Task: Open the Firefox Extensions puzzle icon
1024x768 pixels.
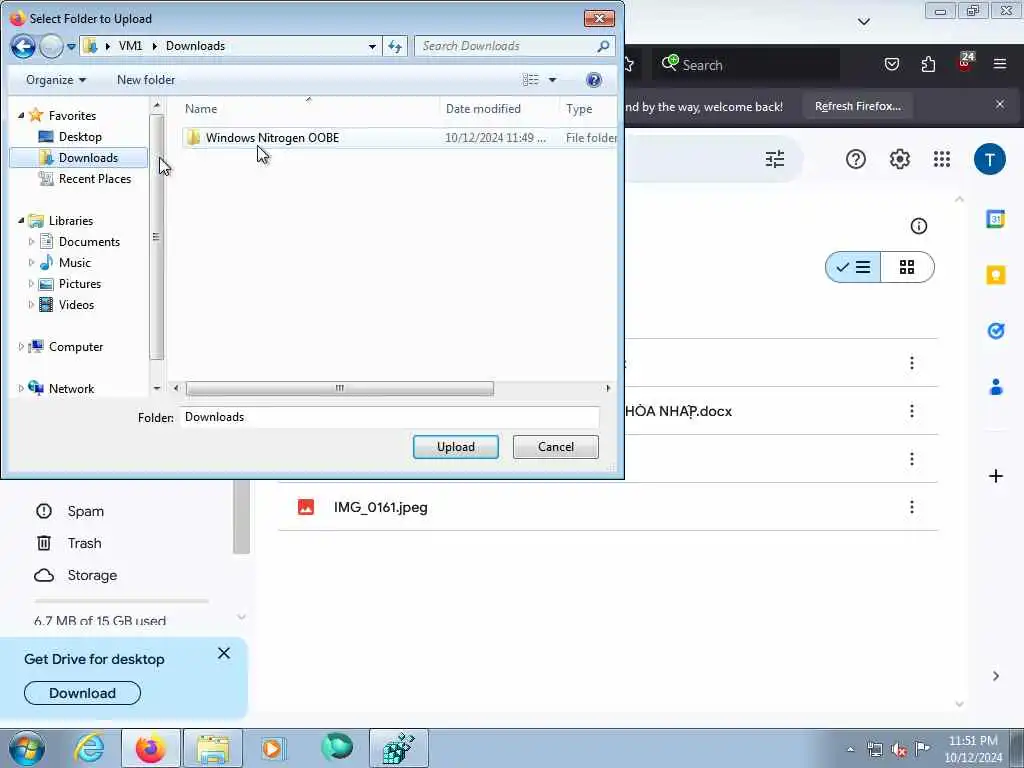Action: 928,64
